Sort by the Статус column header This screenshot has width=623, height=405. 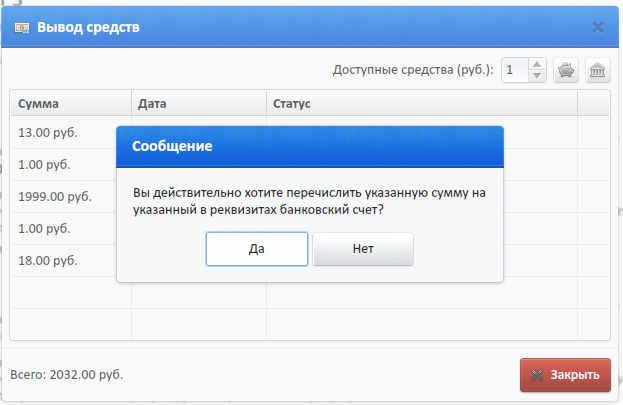tap(422, 104)
